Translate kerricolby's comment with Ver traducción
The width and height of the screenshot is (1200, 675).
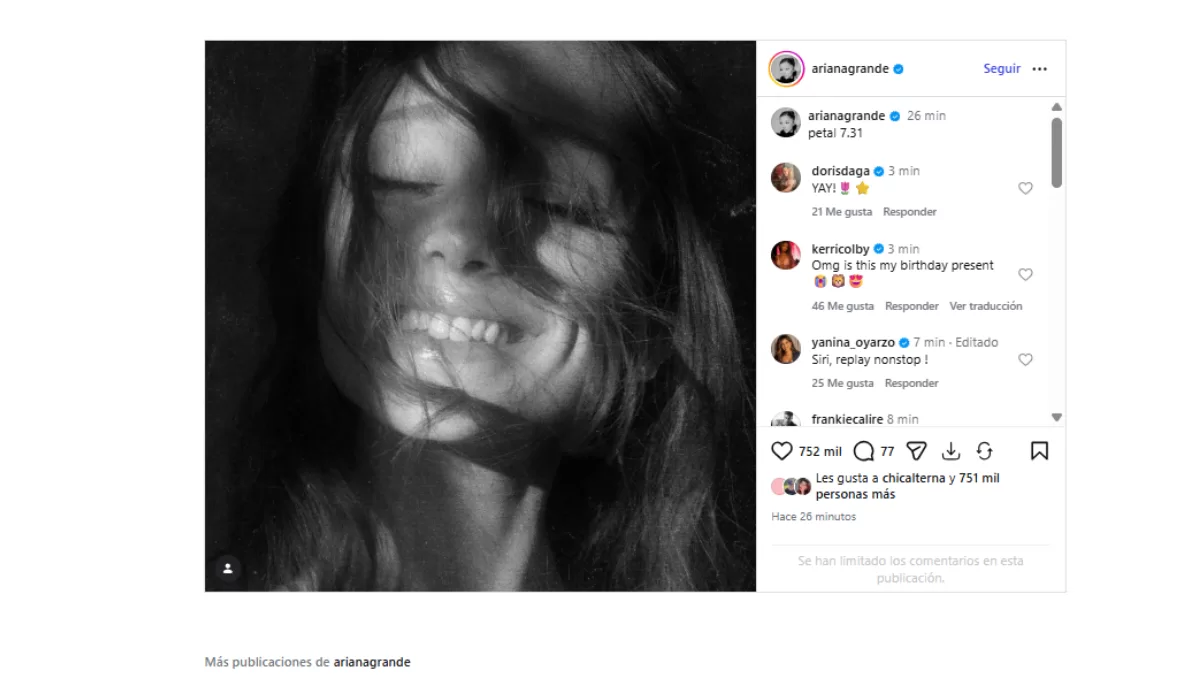[x=985, y=306]
